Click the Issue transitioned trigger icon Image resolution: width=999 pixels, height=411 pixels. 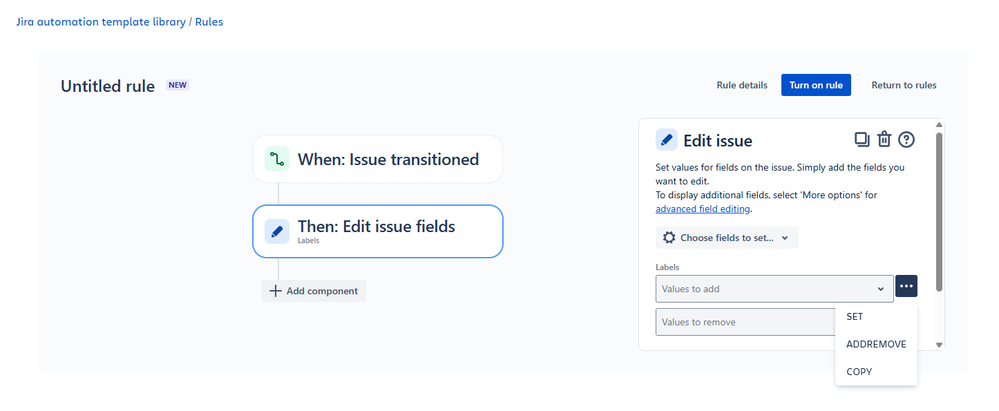click(277, 159)
